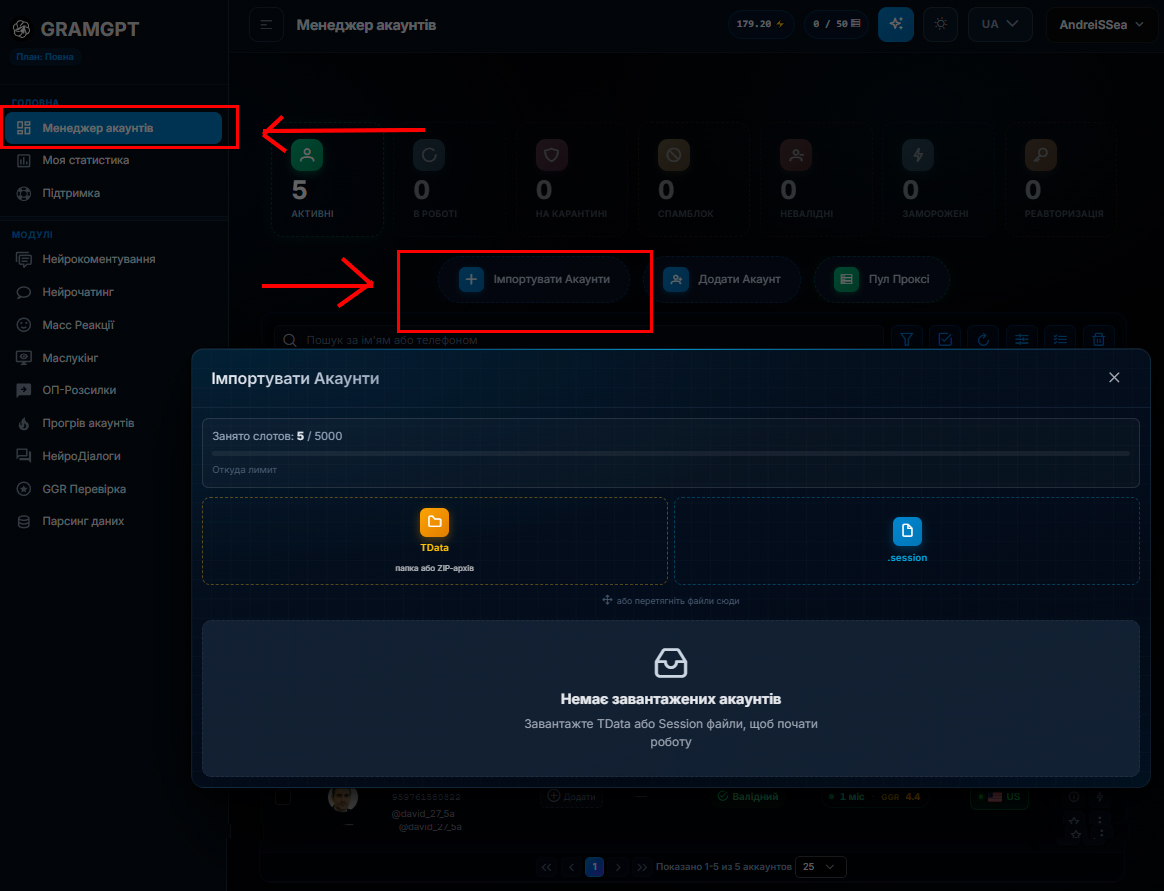Go to the previous page arrow
Screen dimensions: 1164x891
(571, 866)
